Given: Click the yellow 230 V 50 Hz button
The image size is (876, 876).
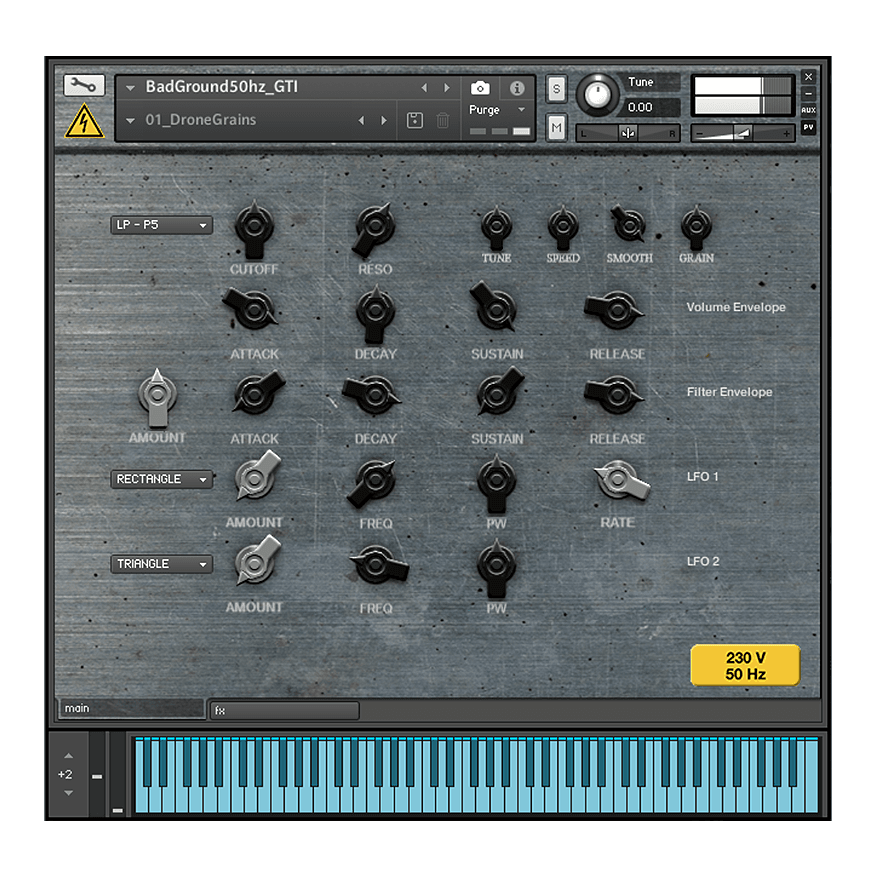Looking at the screenshot, I should [745, 665].
